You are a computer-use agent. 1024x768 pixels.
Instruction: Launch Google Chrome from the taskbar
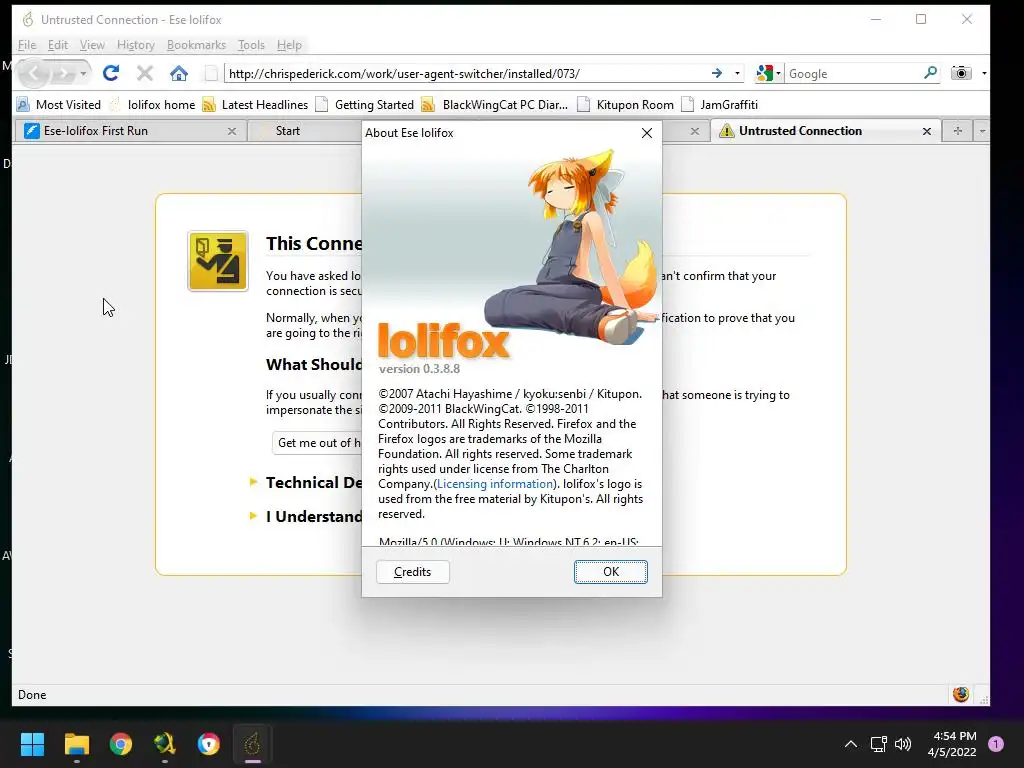121,744
